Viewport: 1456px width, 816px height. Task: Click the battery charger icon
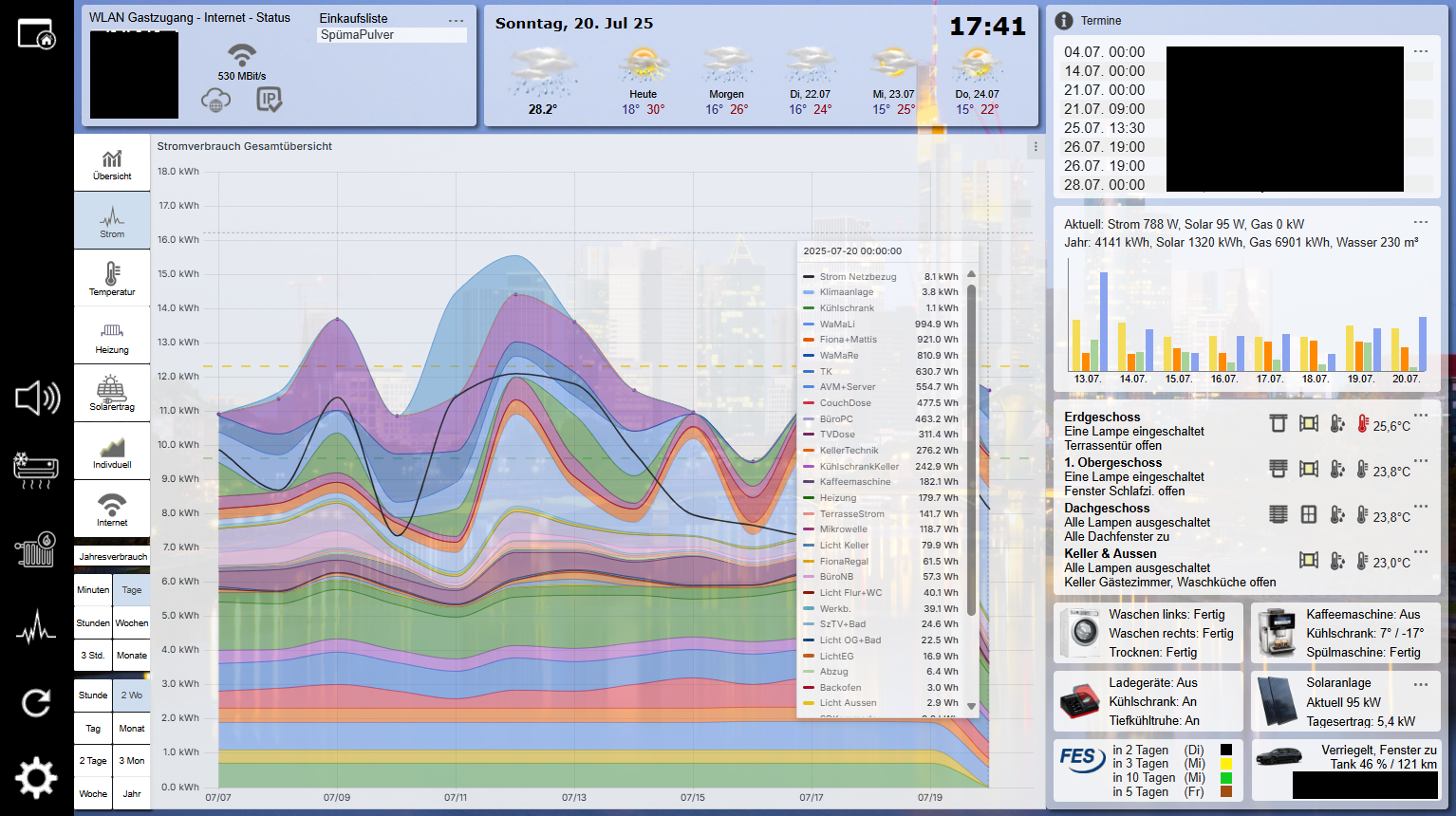pyautogui.click(x=1079, y=702)
